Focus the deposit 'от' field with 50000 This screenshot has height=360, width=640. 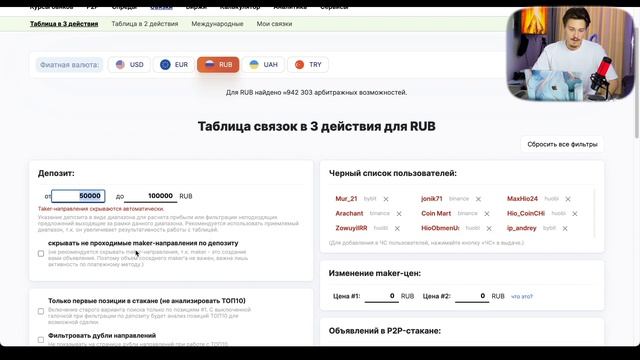pyautogui.click(x=78, y=196)
